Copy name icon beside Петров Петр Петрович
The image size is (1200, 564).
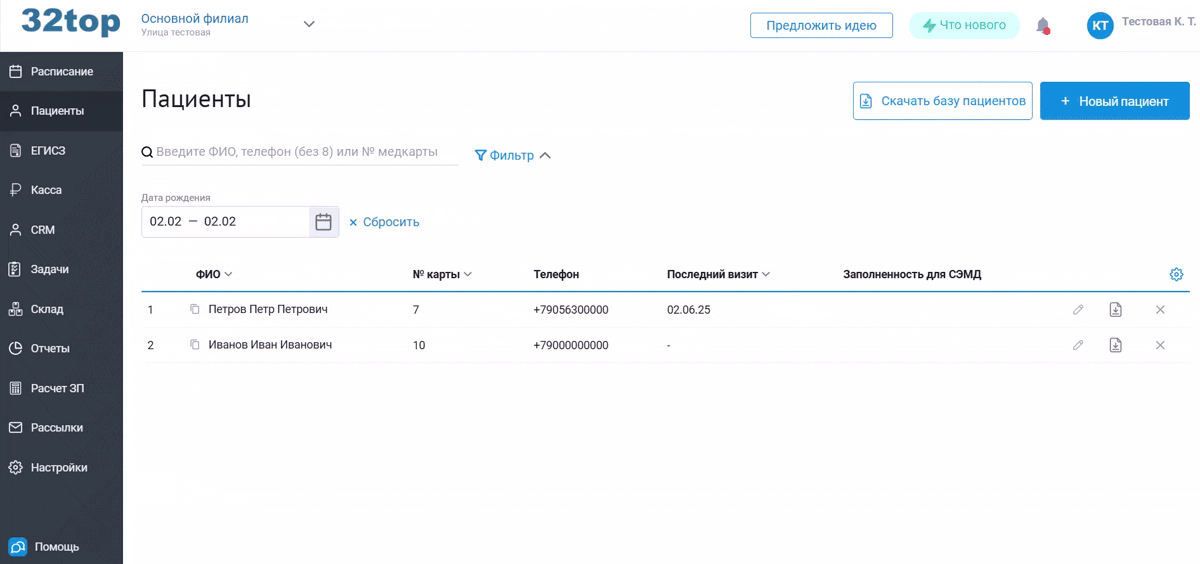coord(195,310)
